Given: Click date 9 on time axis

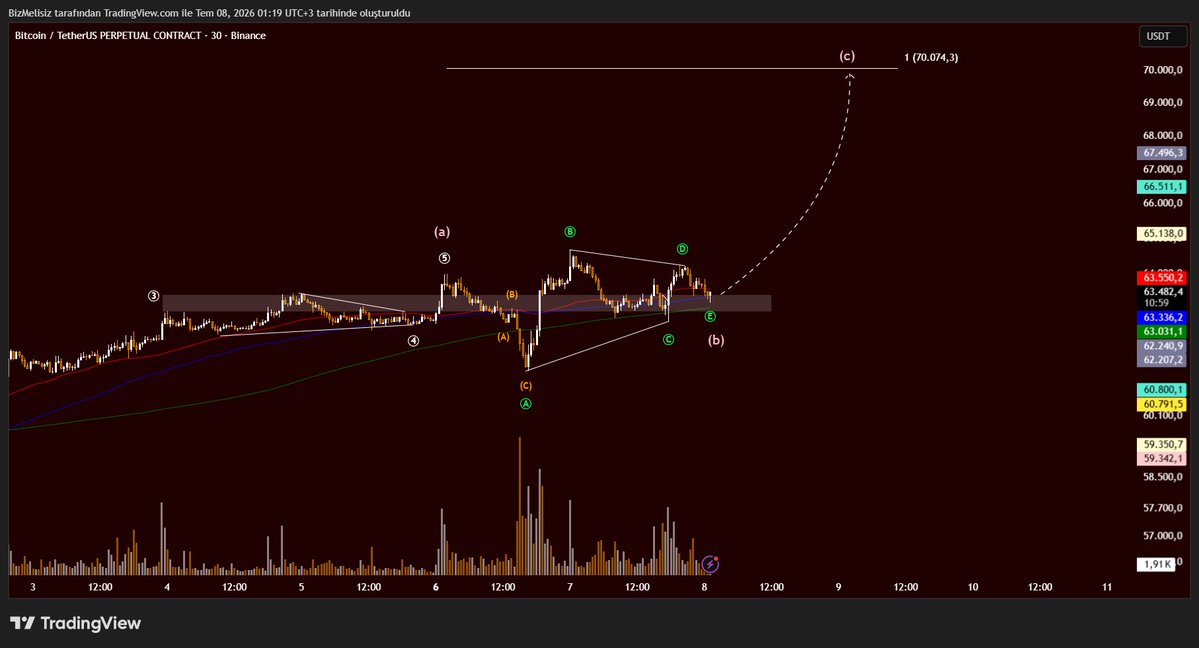Looking at the screenshot, I should click(838, 587).
